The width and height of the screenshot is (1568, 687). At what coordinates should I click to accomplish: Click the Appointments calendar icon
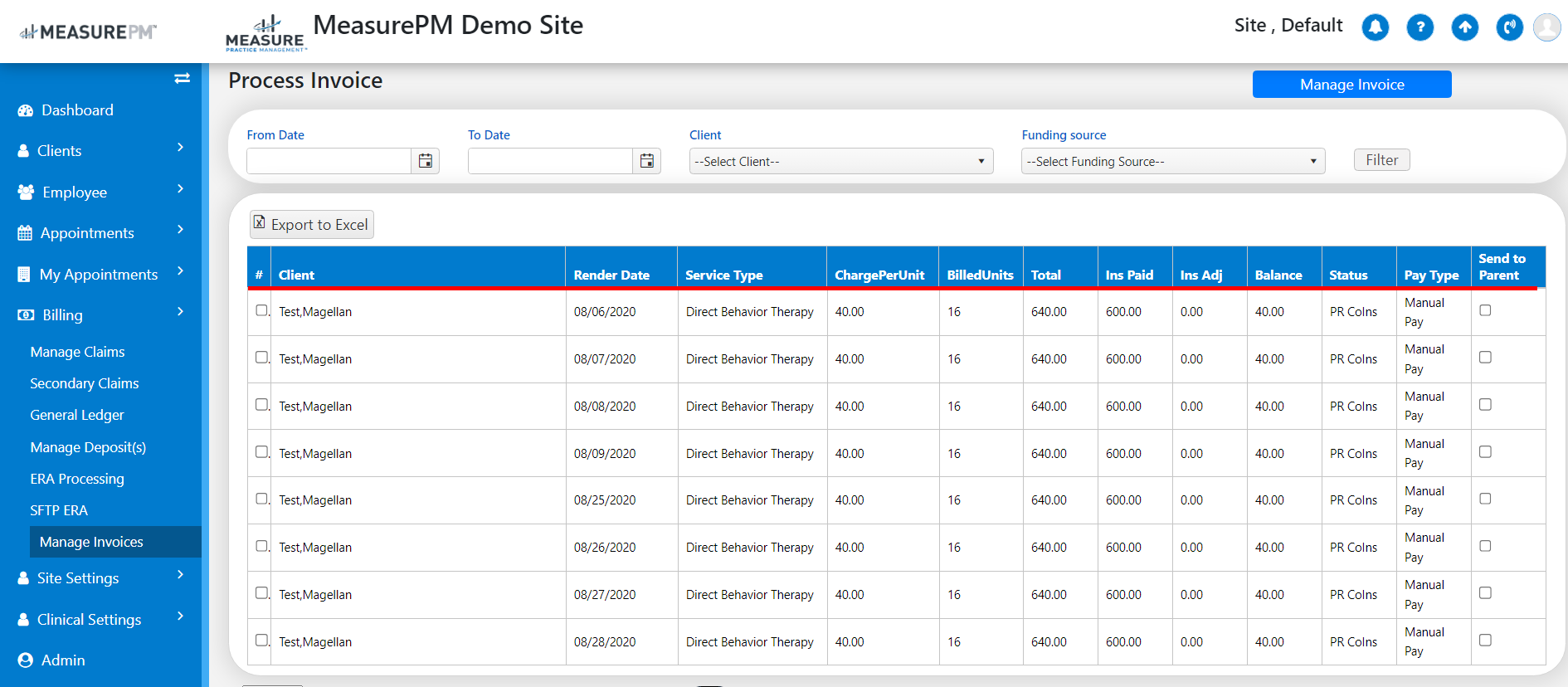[x=25, y=233]
